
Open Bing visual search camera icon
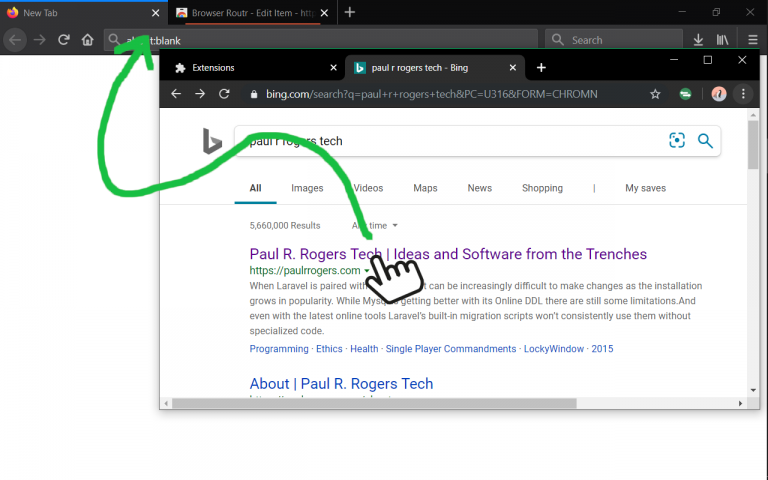click(x=677, y=141)
